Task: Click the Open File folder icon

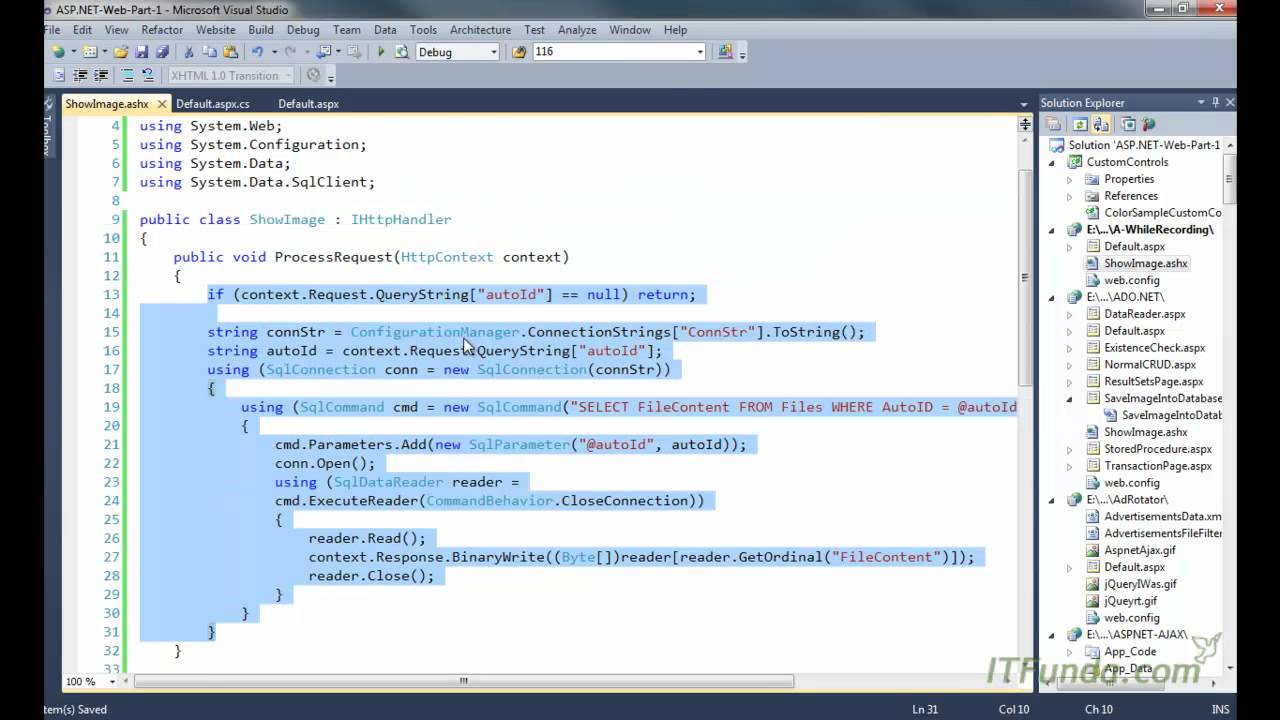Action: [121, 52]
